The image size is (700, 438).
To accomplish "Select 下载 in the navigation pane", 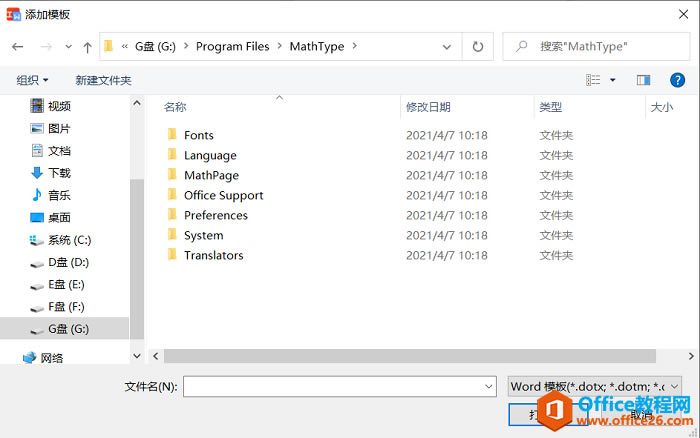I will (x=59, y=173).
